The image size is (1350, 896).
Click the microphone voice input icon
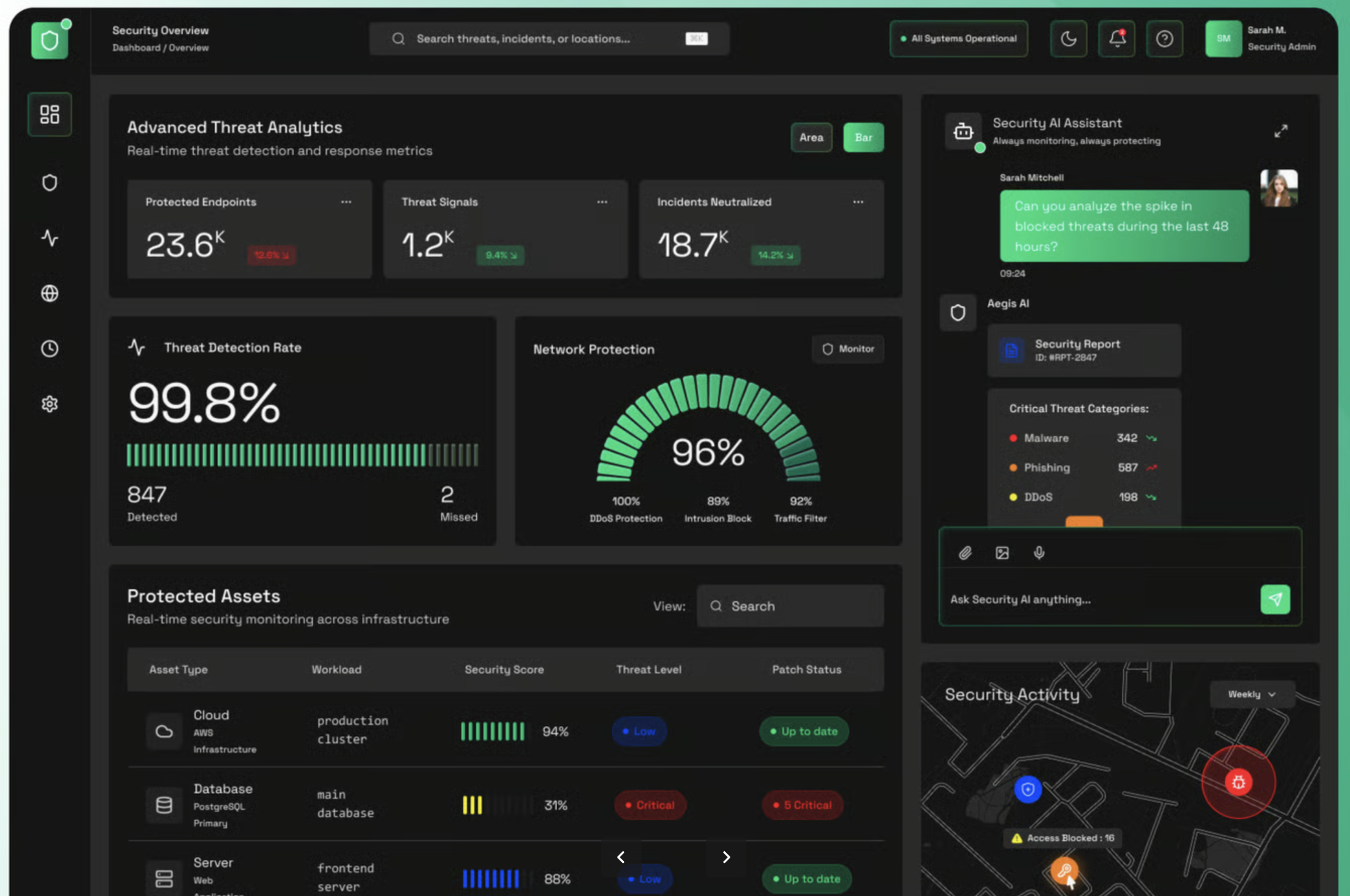(1039, 552)
